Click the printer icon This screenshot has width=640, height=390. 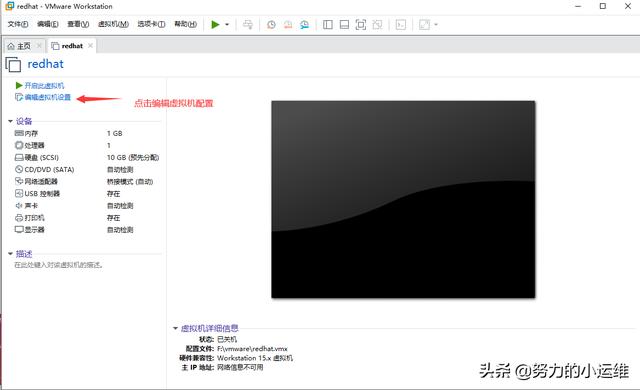click(x=19, y=217)
